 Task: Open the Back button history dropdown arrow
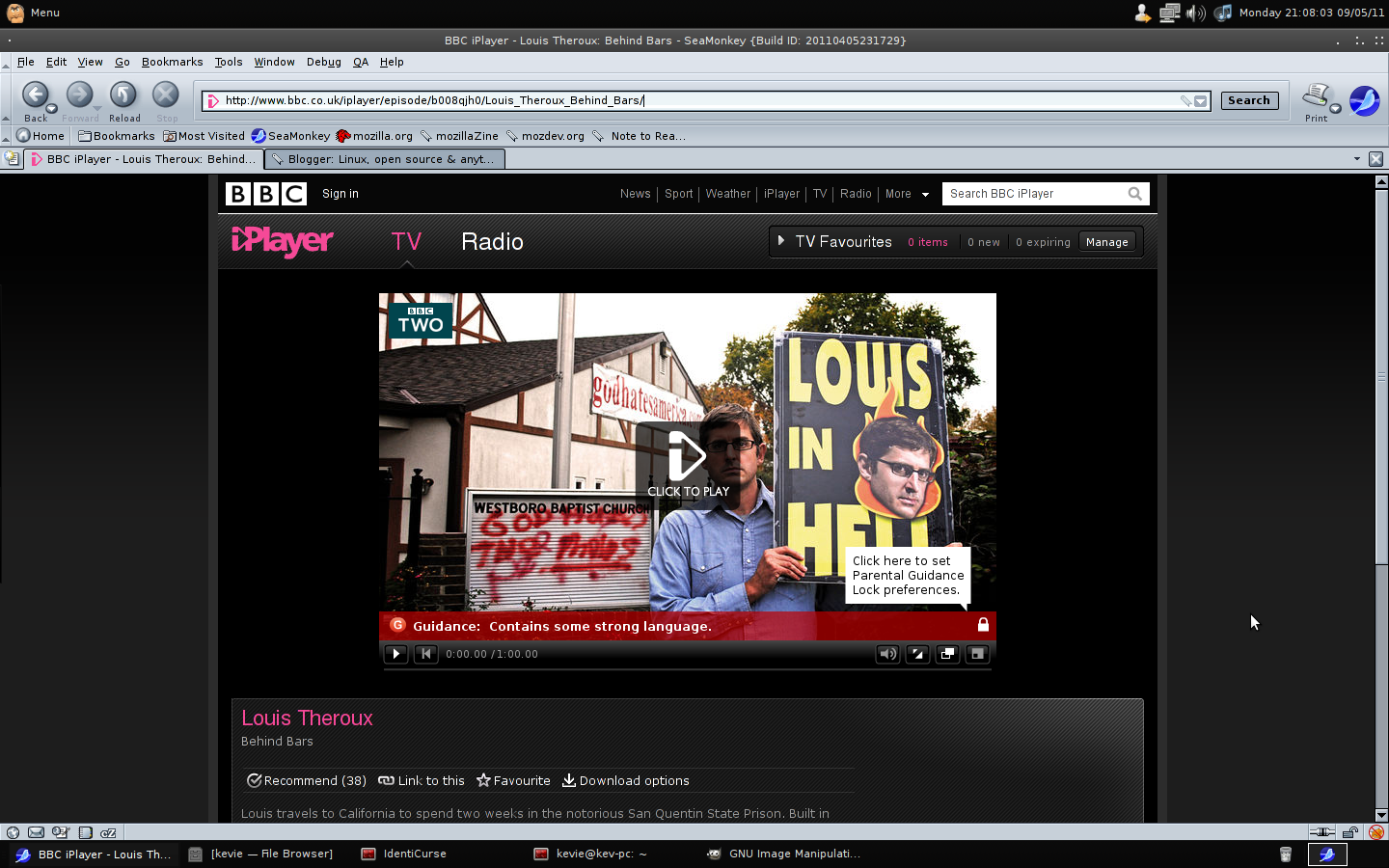coord(52,108)
